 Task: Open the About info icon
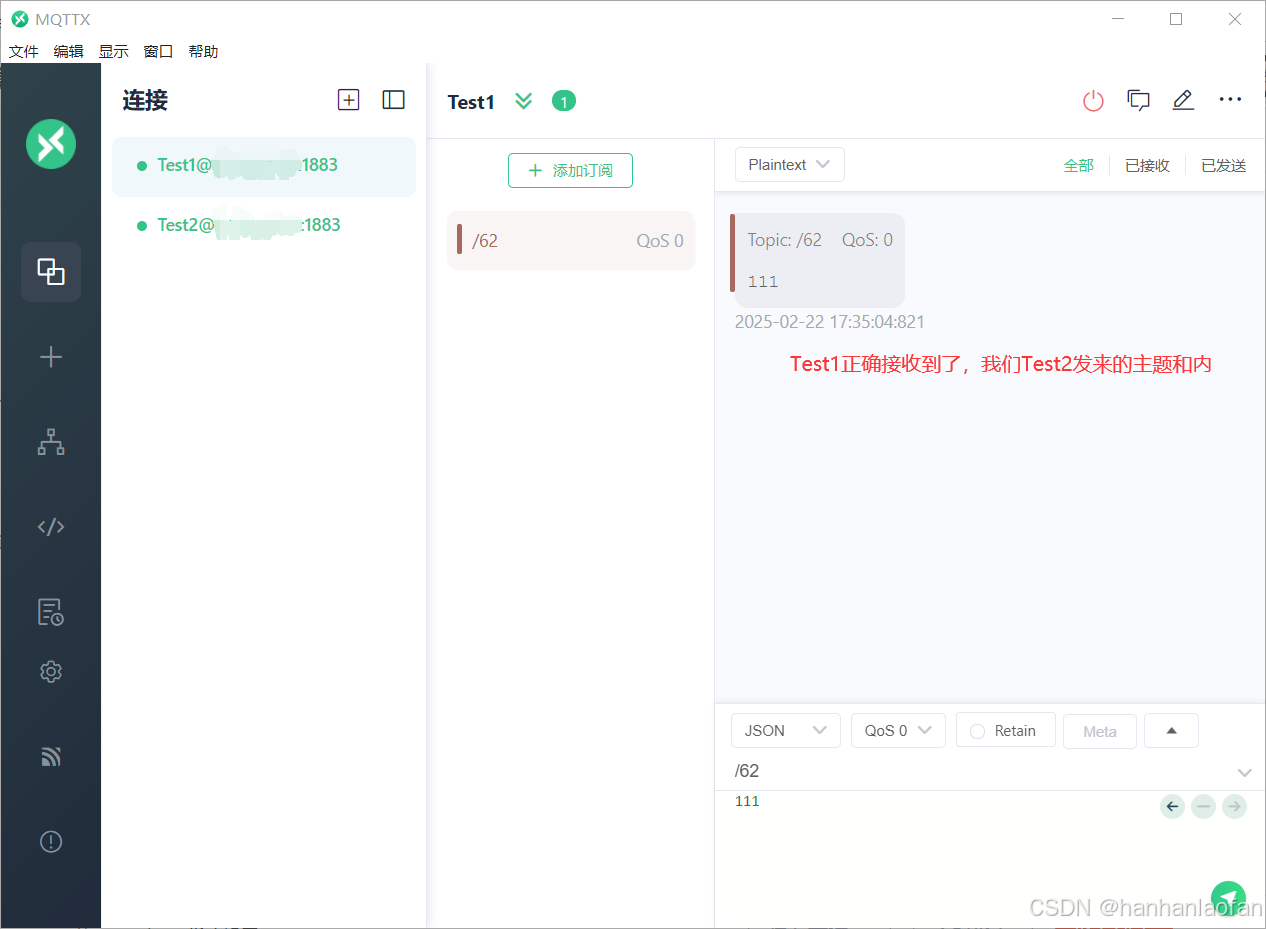pyautogui.click(x=51, y=842)
